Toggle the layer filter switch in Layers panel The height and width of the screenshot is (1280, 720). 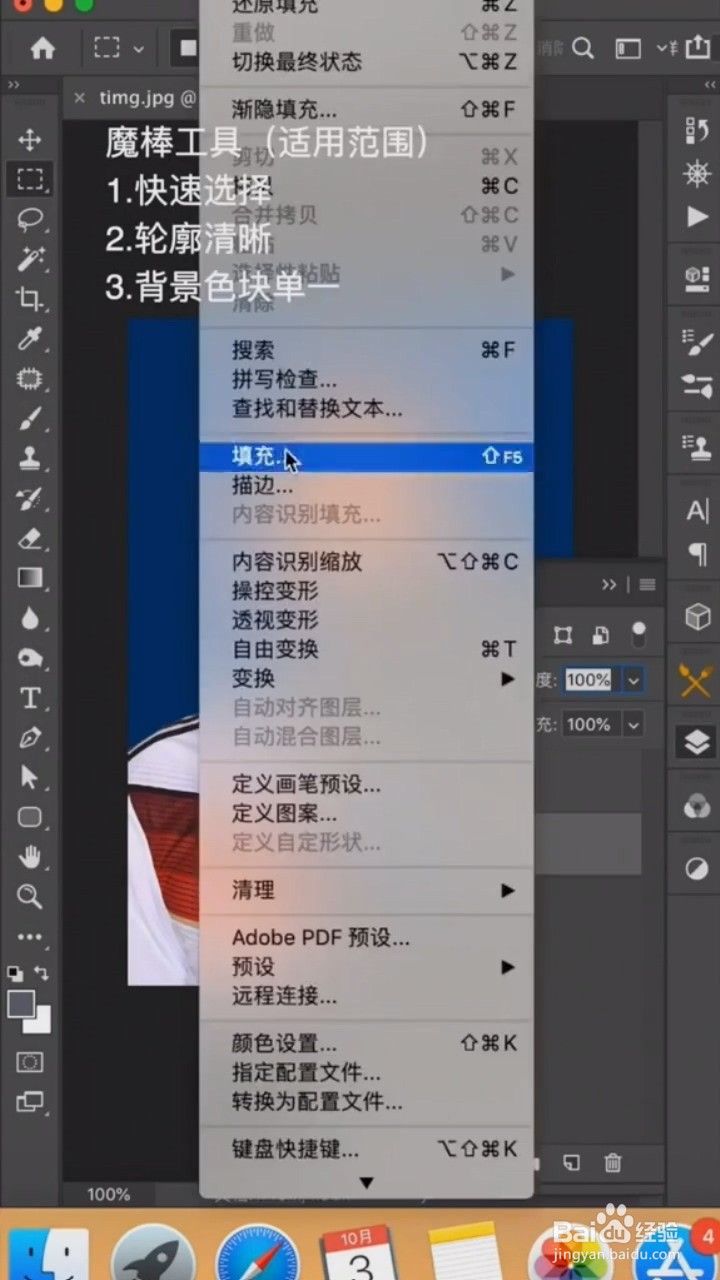(638, 635)
